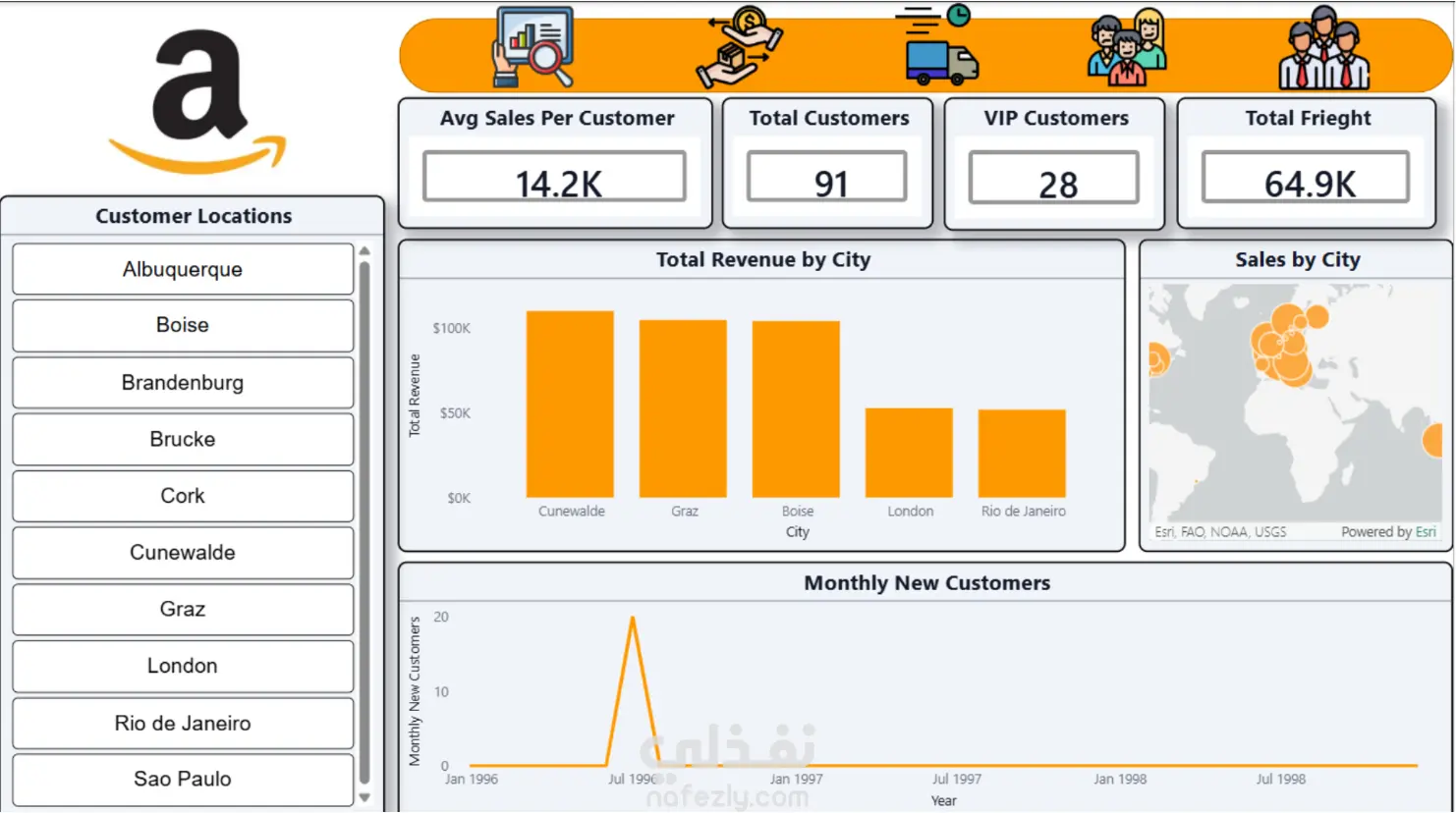Select Brucke in the location list
Screen dimensions: 1456x813
[183, 439]
